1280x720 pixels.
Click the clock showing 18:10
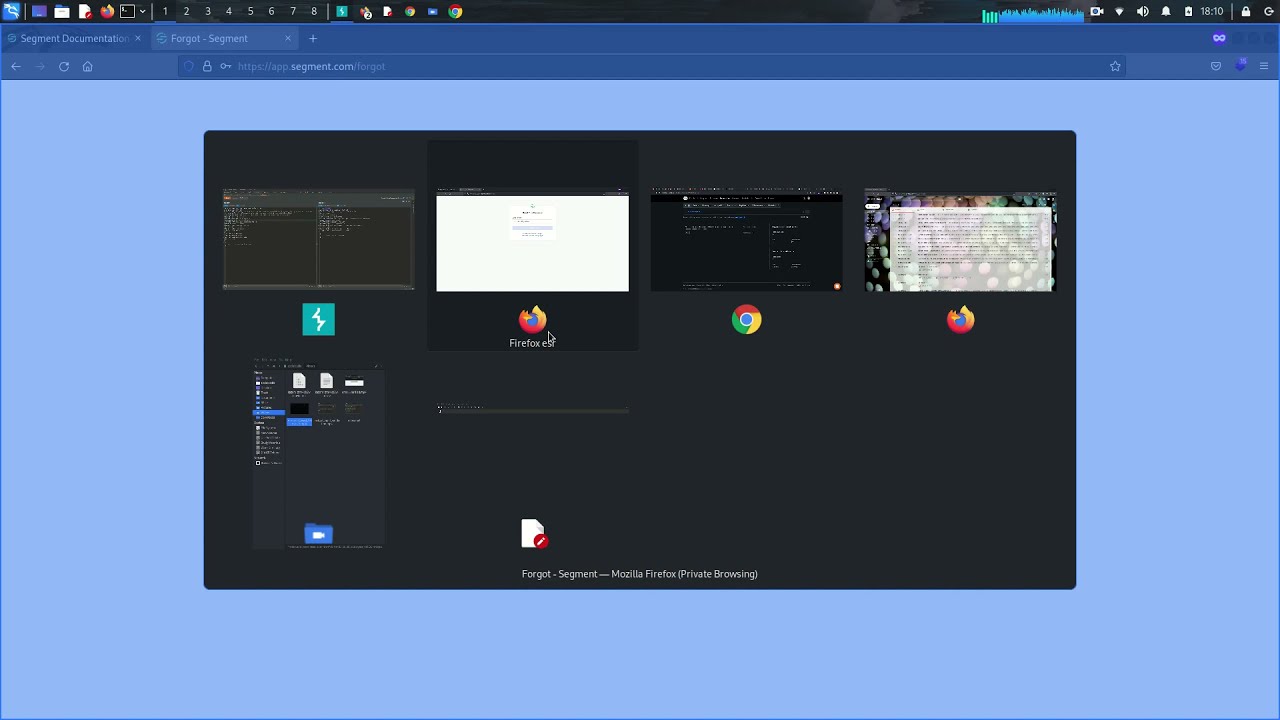click(1211, 12)
